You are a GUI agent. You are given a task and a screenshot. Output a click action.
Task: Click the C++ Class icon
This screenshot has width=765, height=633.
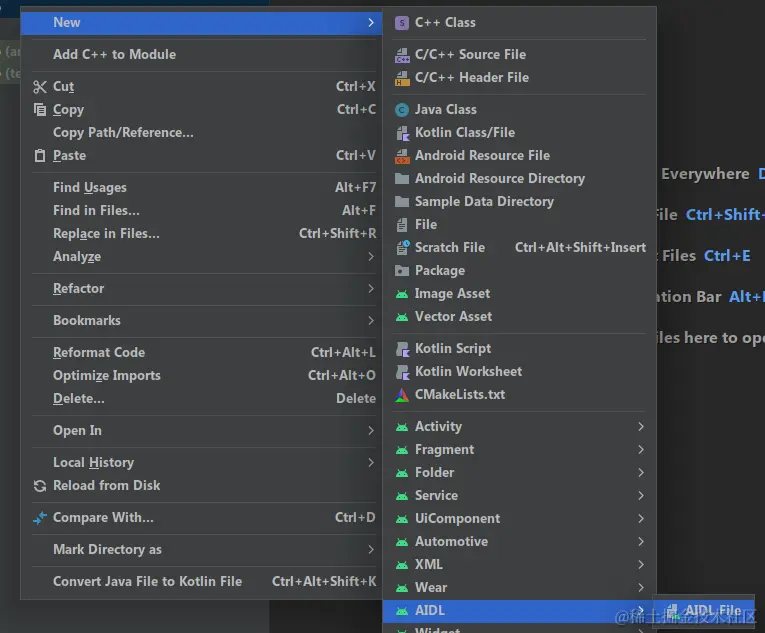point(402,23)
